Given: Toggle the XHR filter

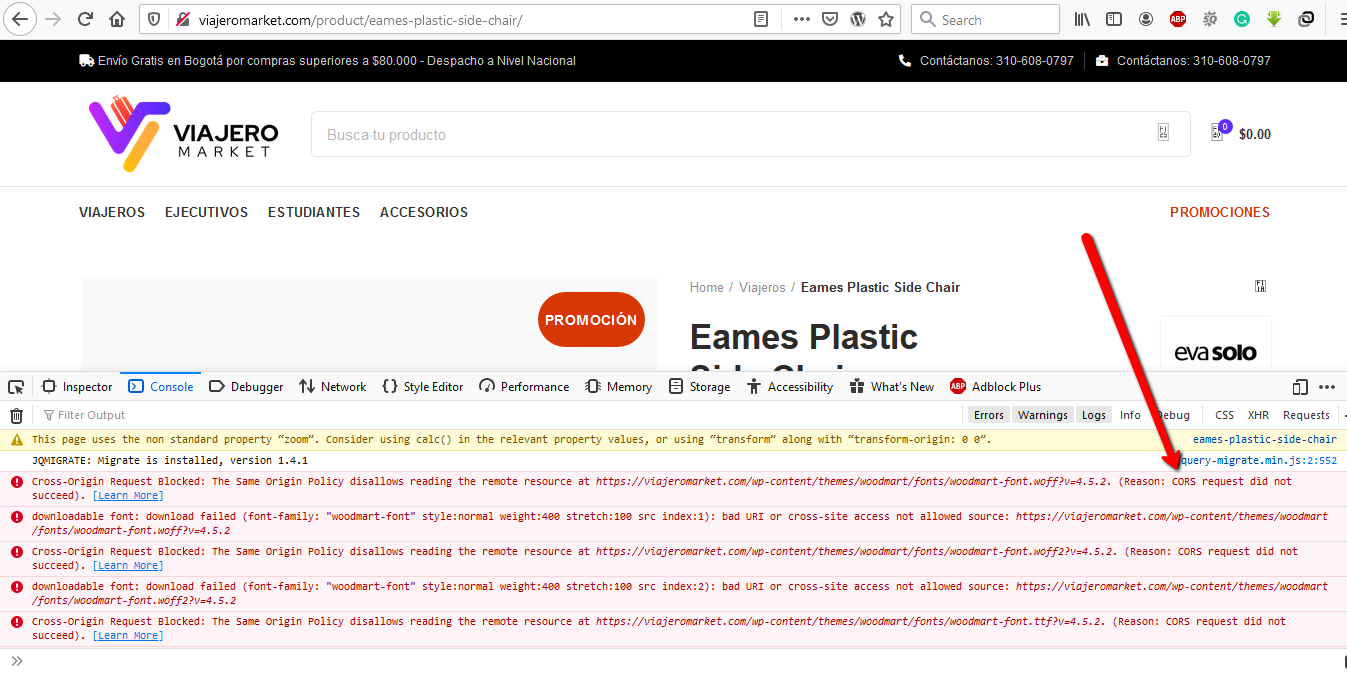Looking at the screenshot, I should click(x=1258, y=415).
